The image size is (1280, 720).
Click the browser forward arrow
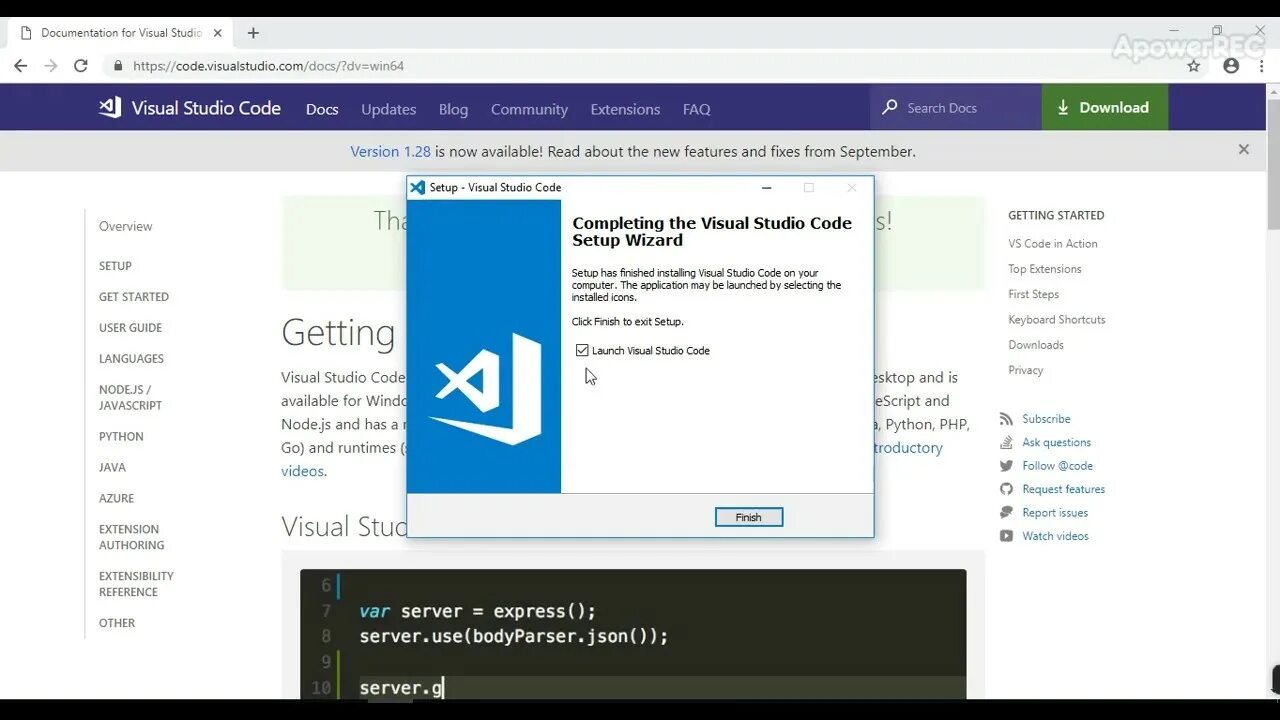[x=51, y=66]
